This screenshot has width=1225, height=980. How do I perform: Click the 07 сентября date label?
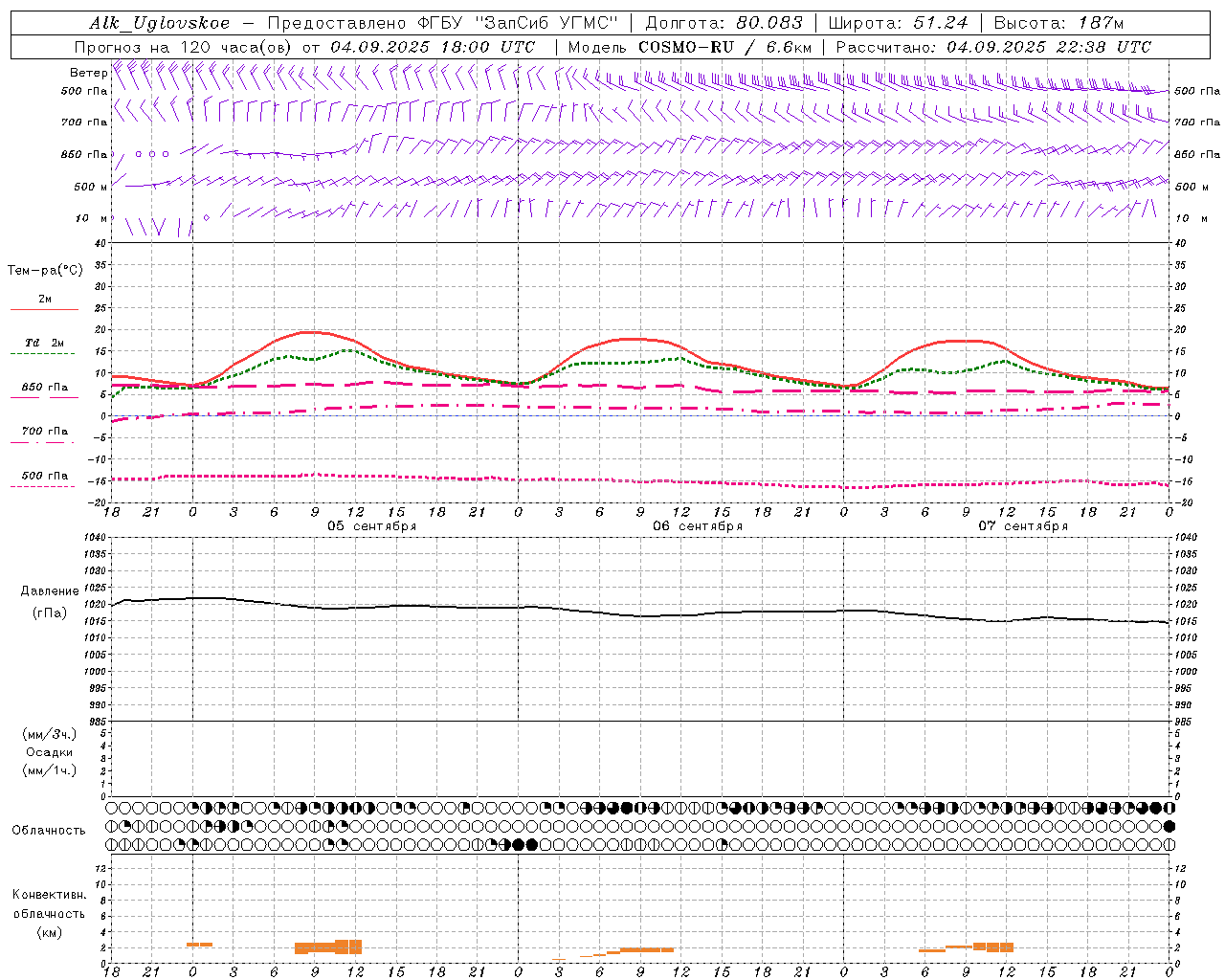click(x=1023, y=526)
